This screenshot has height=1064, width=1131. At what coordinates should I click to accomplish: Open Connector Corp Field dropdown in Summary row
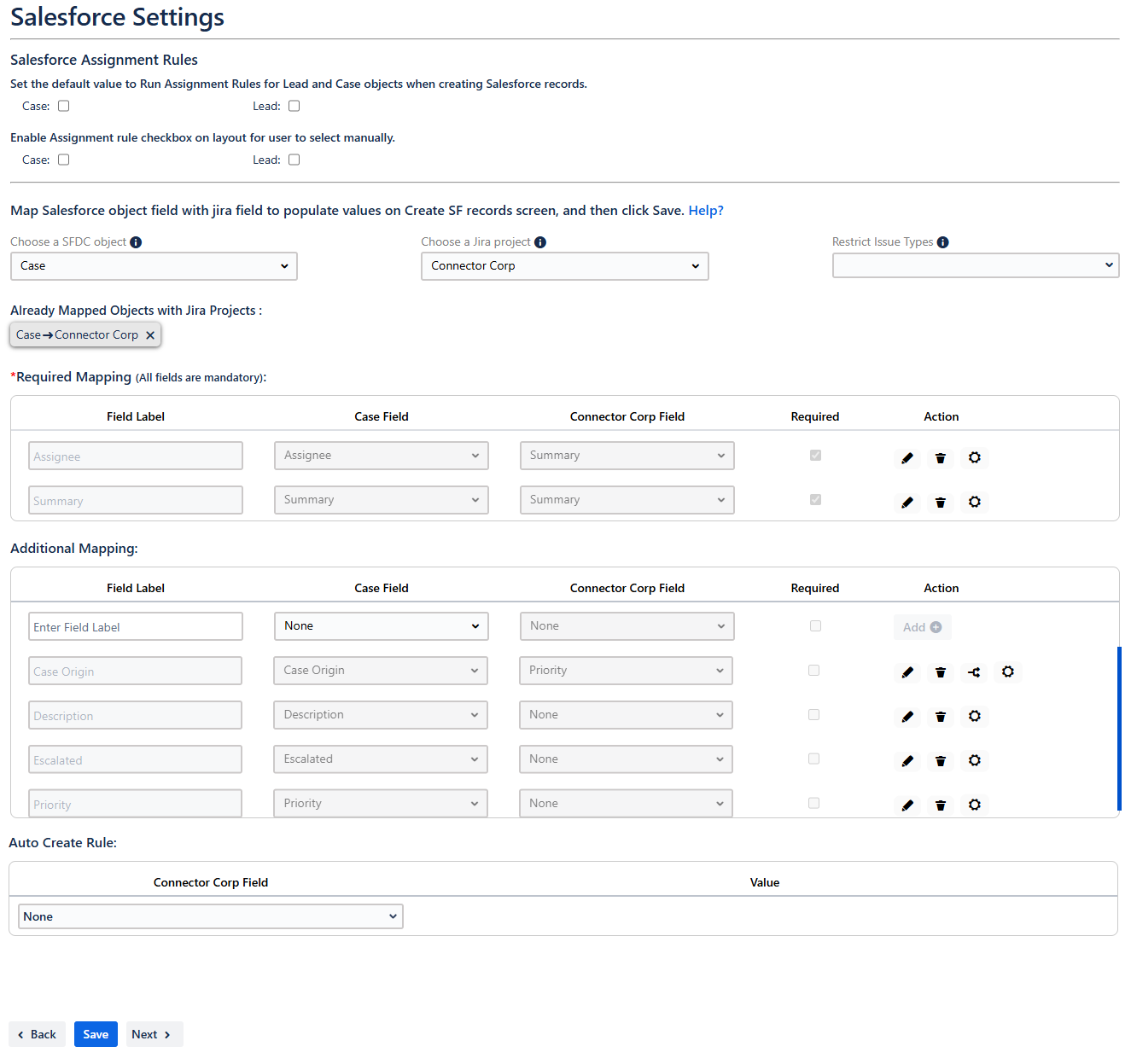(627, 500)
